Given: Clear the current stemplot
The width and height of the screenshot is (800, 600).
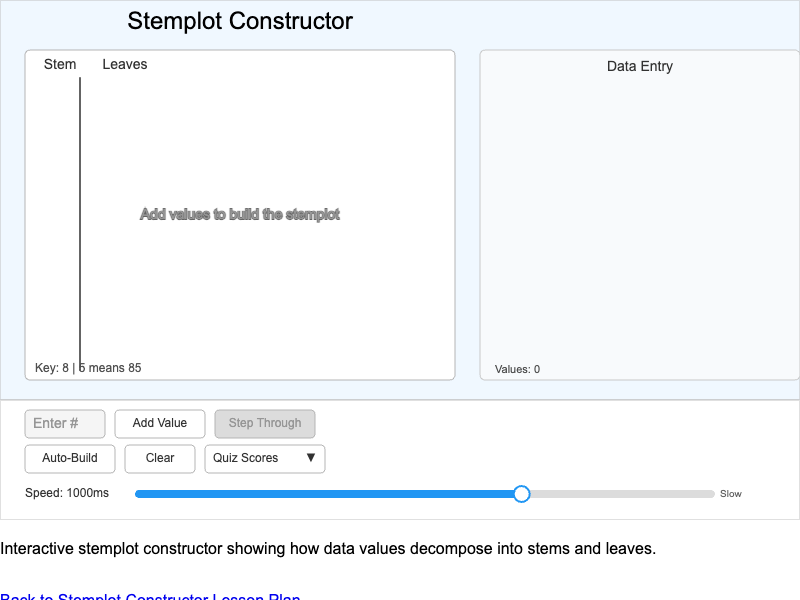Looking at the screenshot, I should (159, 459).
